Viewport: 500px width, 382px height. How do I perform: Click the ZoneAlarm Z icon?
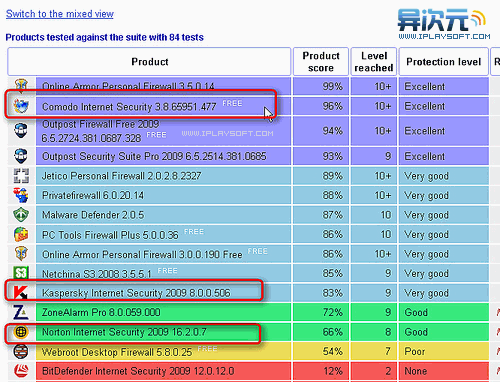point(21,312)
